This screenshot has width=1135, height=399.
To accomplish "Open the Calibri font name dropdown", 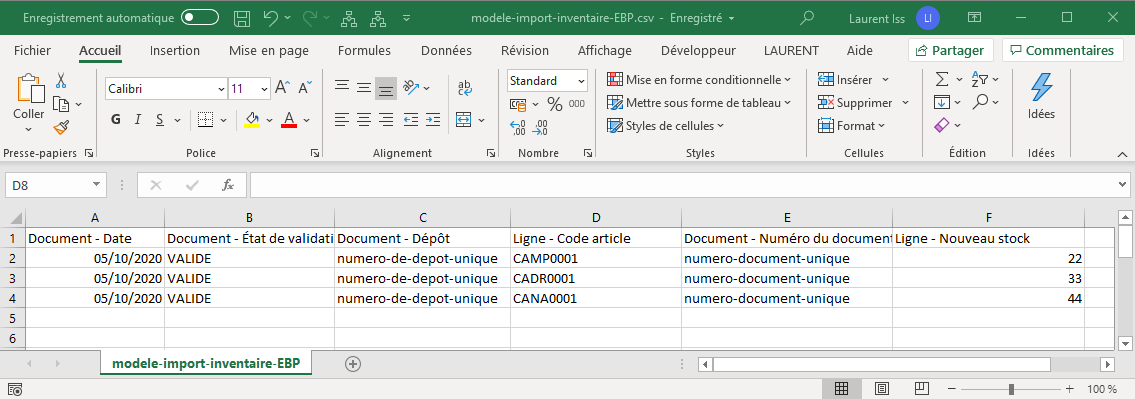I will tap(221, 89).
